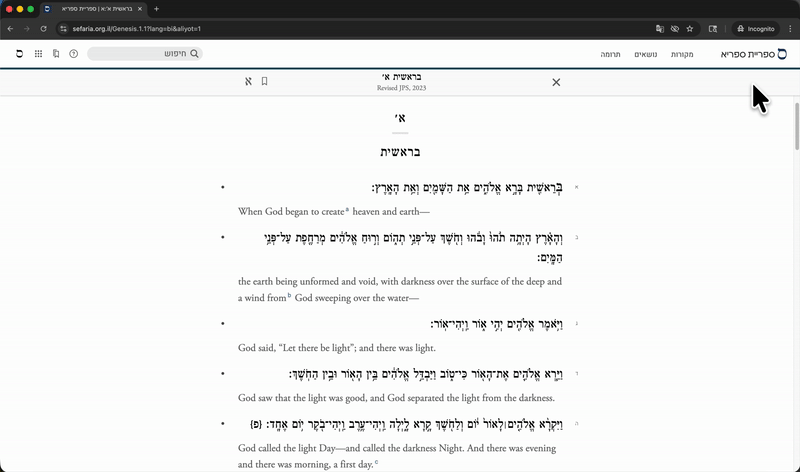Image resolution: width=800 pixels, height=472 pixels.
Task: Open the Sefaria help question-mark icon
Action: click(x=73, y=53)
